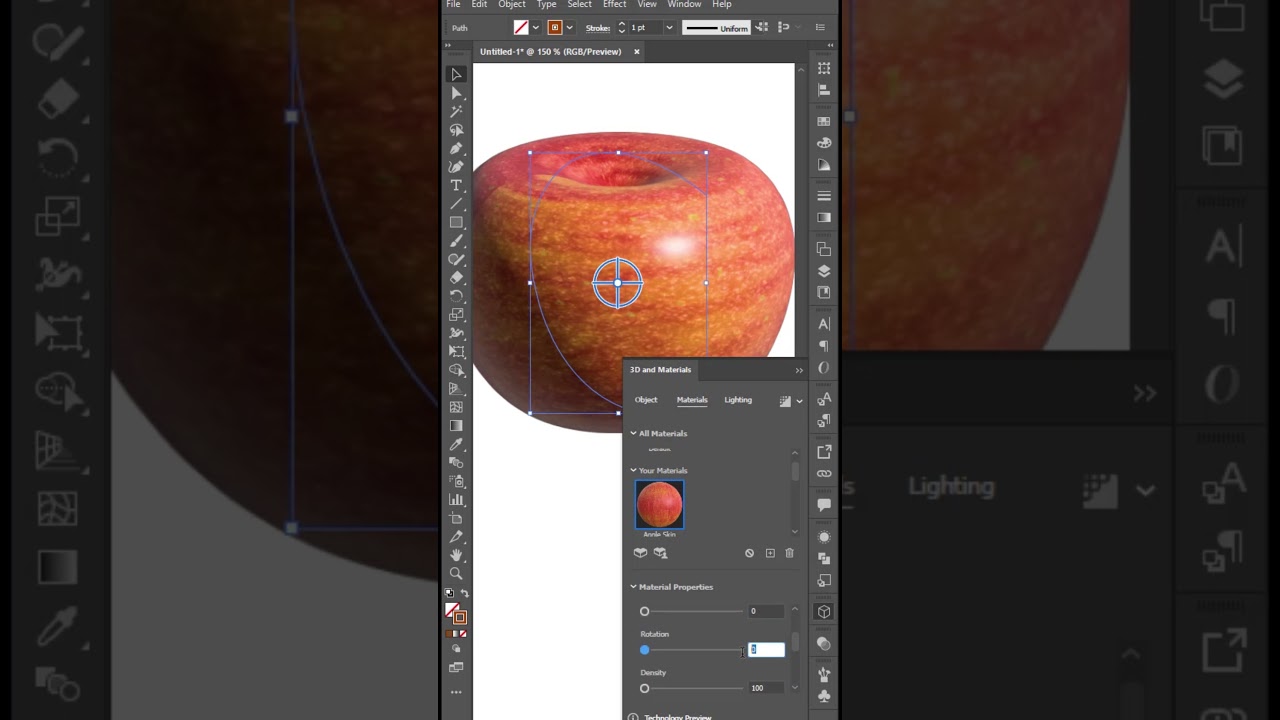This screenshot has height=720, width=1280.
Task: Switch to the Lighting tab
Action: click(x=738, y=400)
